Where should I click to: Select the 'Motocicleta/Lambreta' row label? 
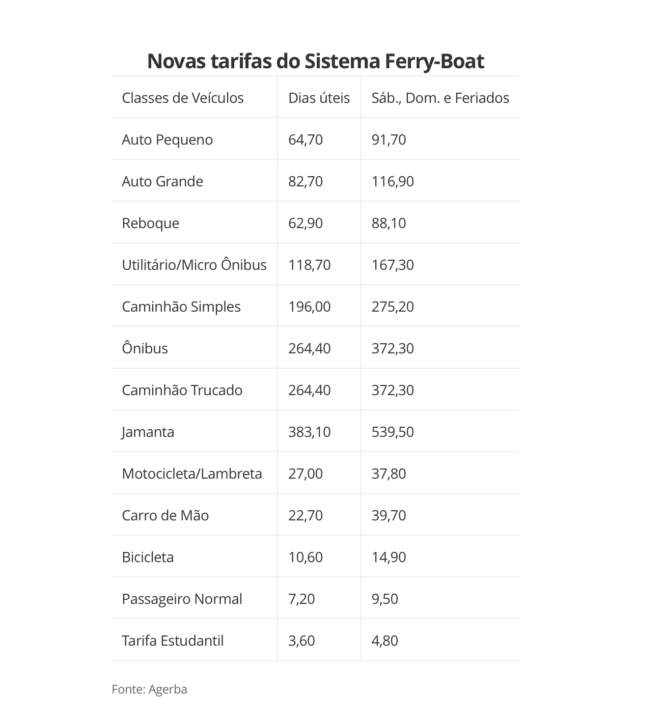(x=192, y=474)
